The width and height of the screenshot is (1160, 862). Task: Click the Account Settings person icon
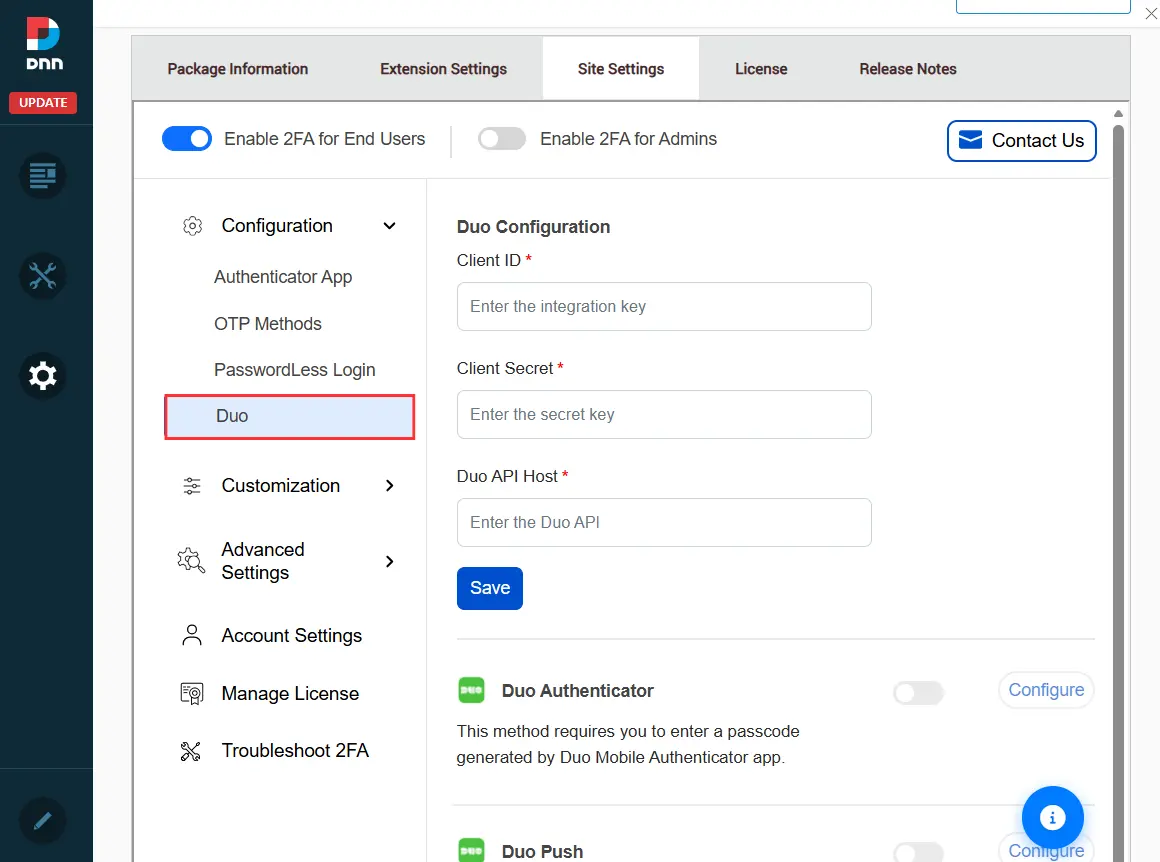192,636
